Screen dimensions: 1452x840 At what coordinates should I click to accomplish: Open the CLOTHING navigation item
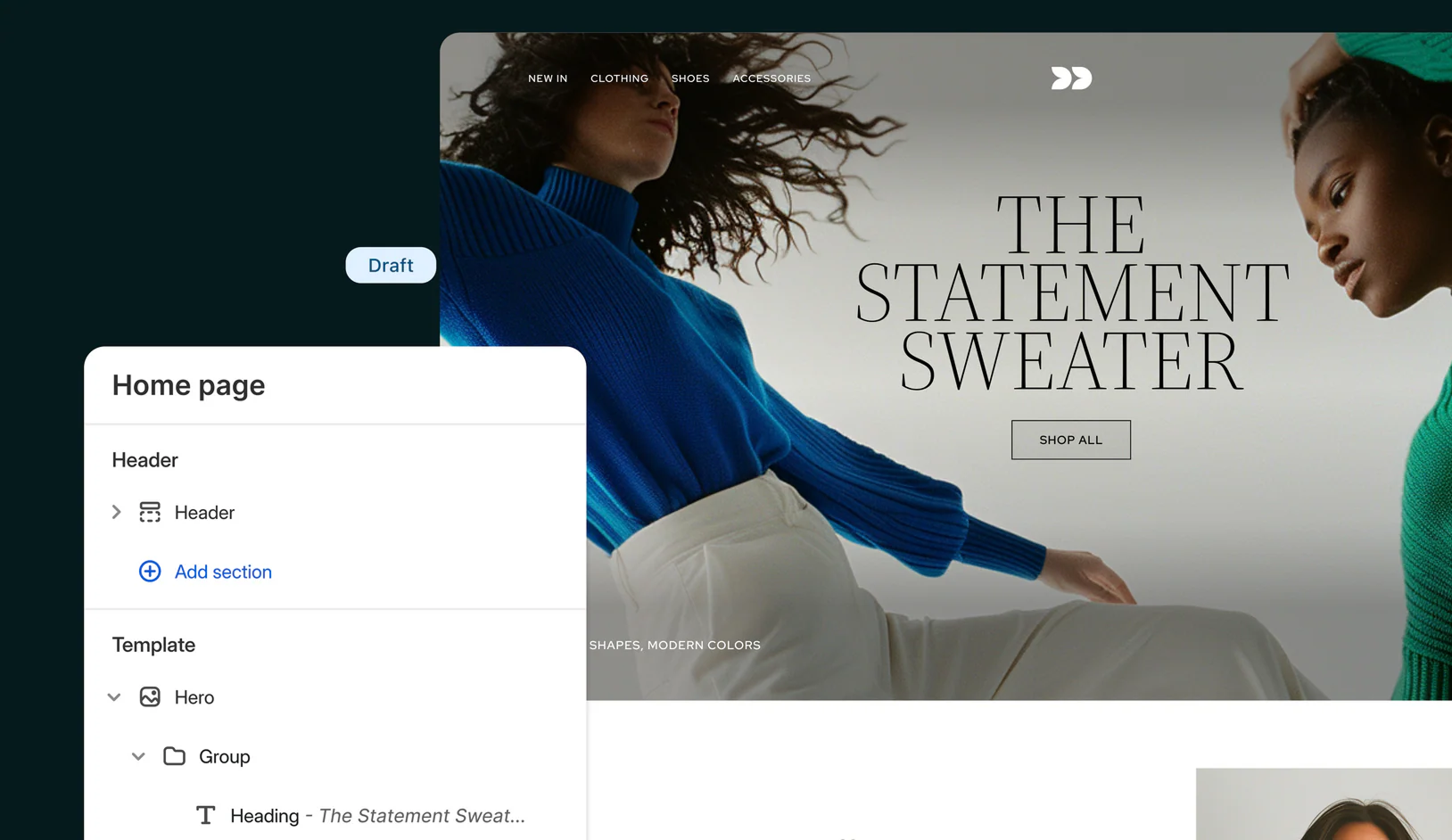(x=619, y=78)
